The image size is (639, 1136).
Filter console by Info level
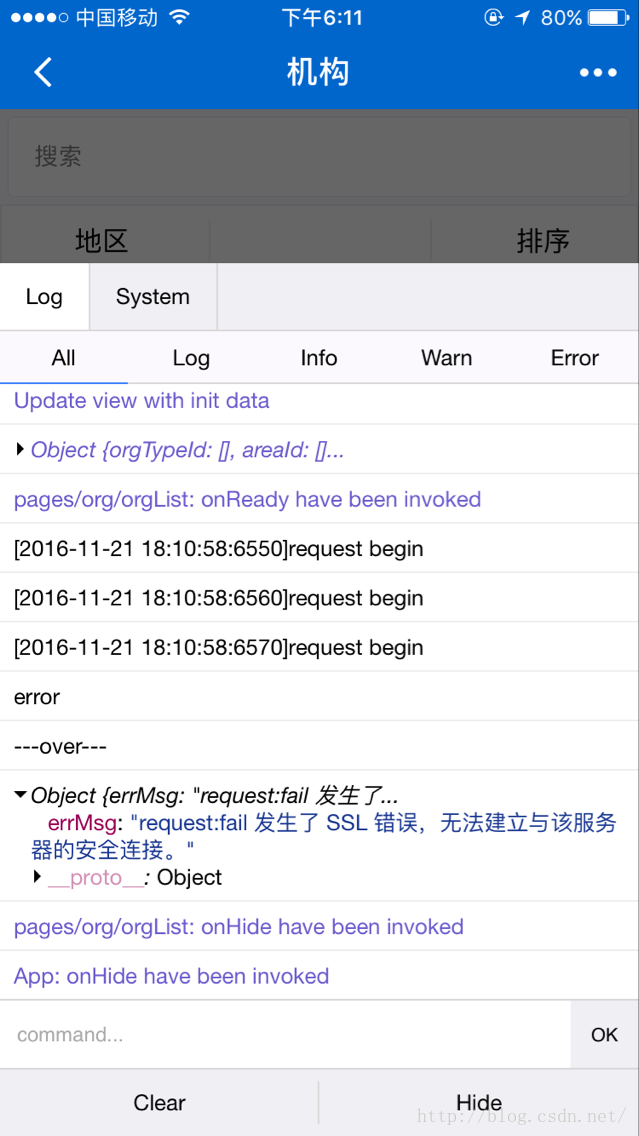coord(319,358)
